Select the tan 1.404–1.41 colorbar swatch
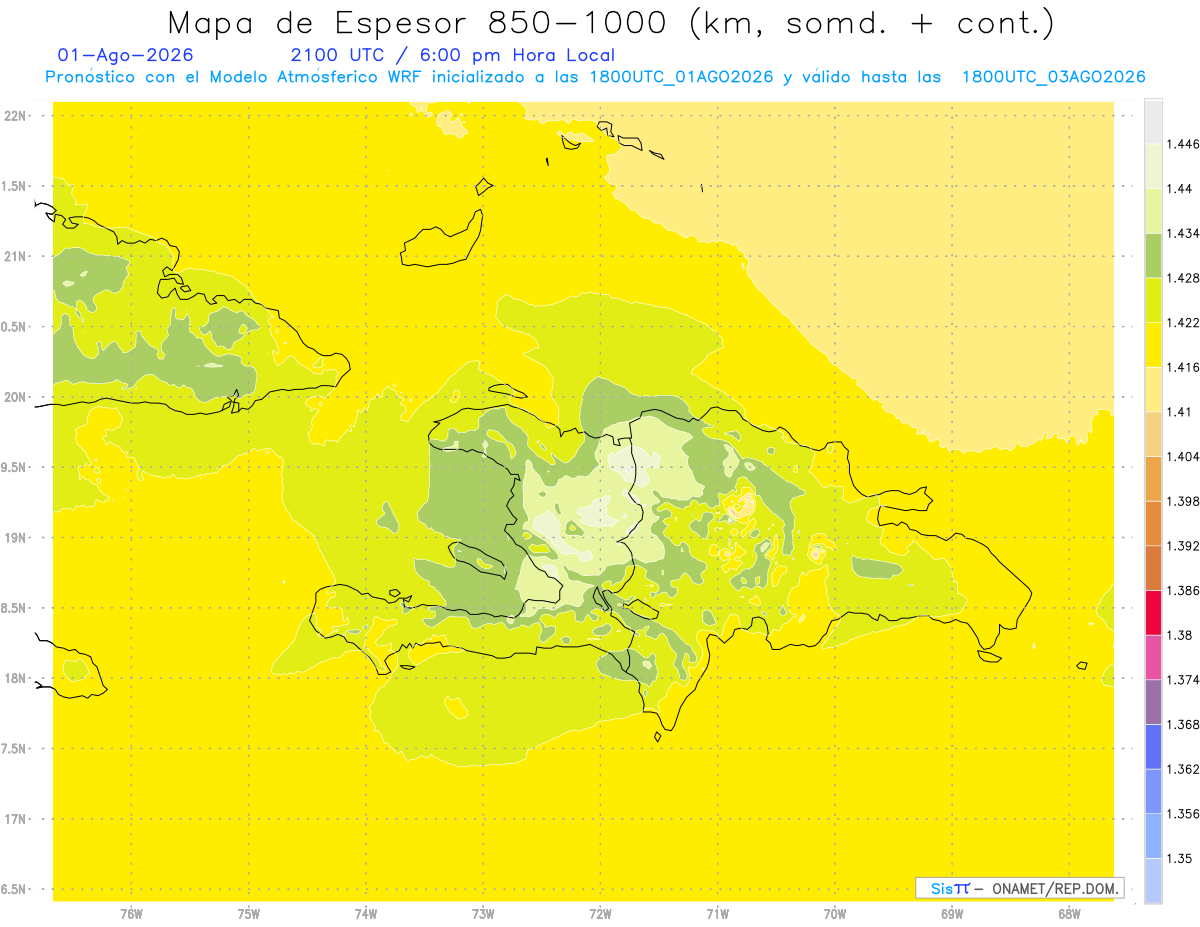 point(1153,434)
